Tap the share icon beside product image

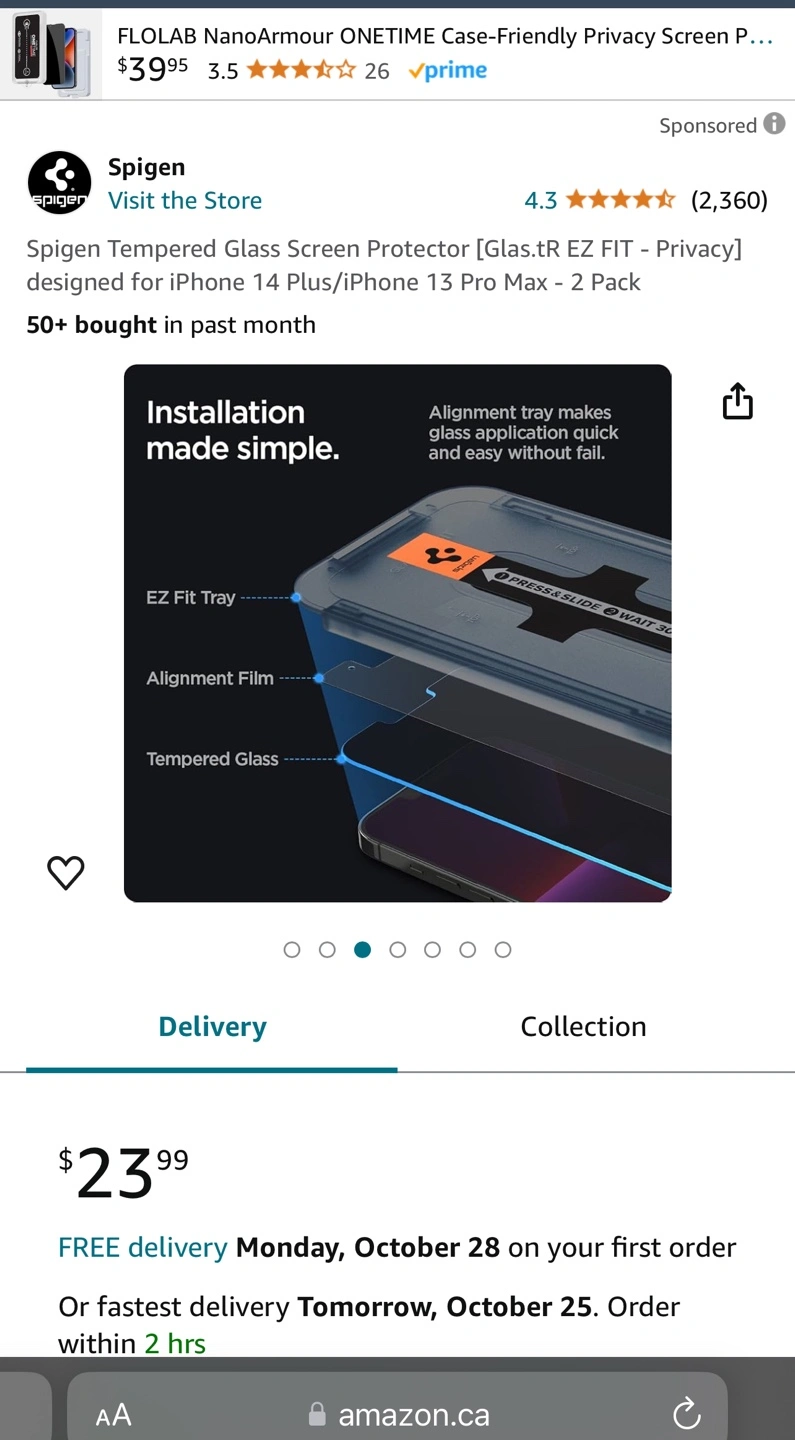click(737, 400)
